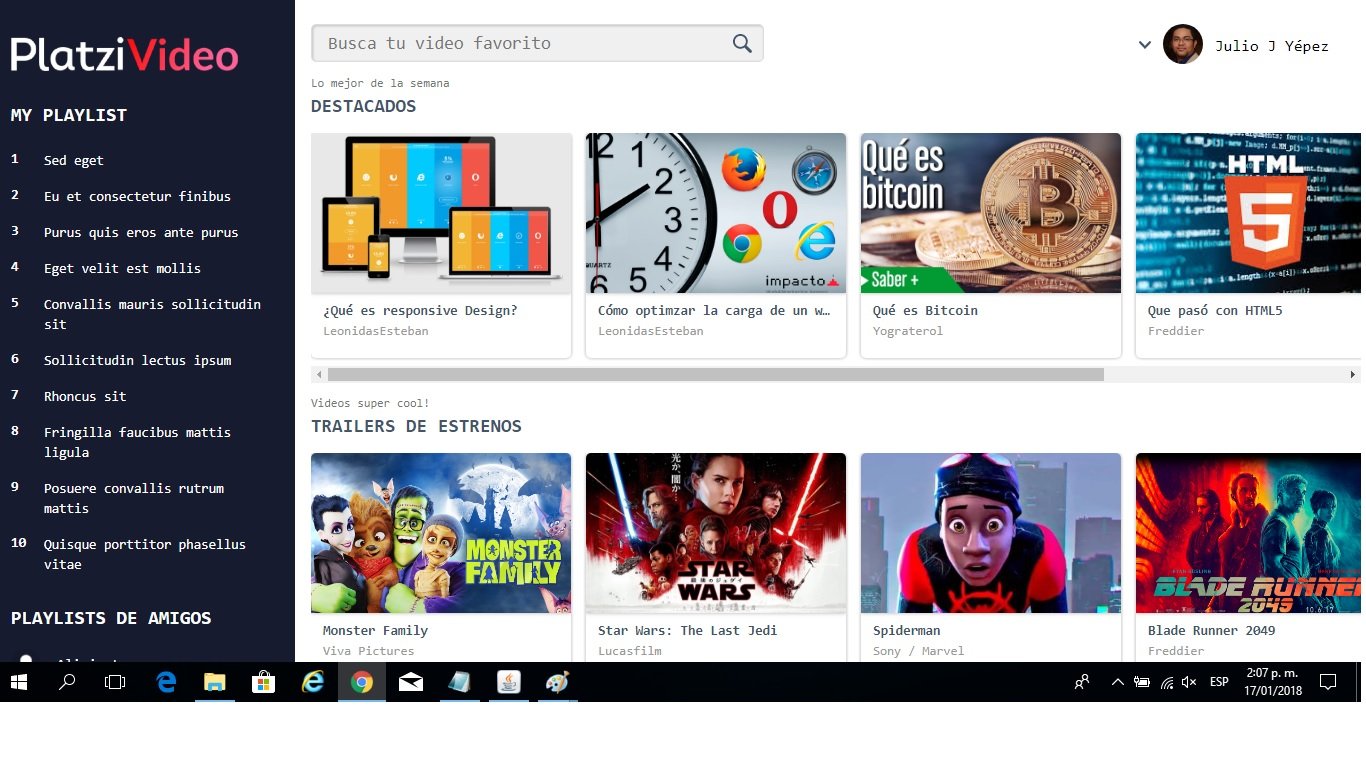1366x768 pixels.
Task: Open the Star Wars trailer thumbnail
Action: coord(716,533)
